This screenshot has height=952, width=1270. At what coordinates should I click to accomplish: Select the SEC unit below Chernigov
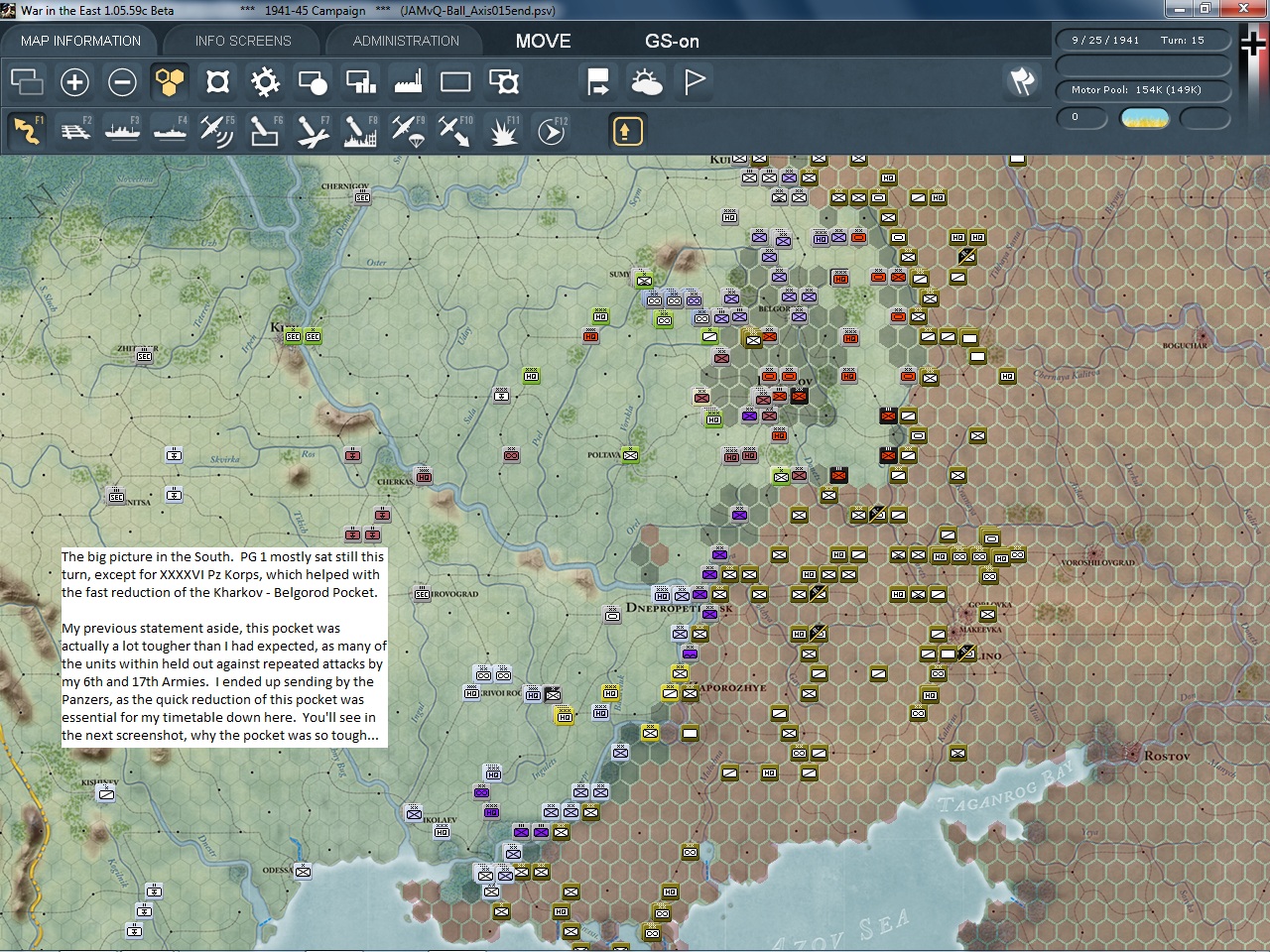click(x=362, y=197)
